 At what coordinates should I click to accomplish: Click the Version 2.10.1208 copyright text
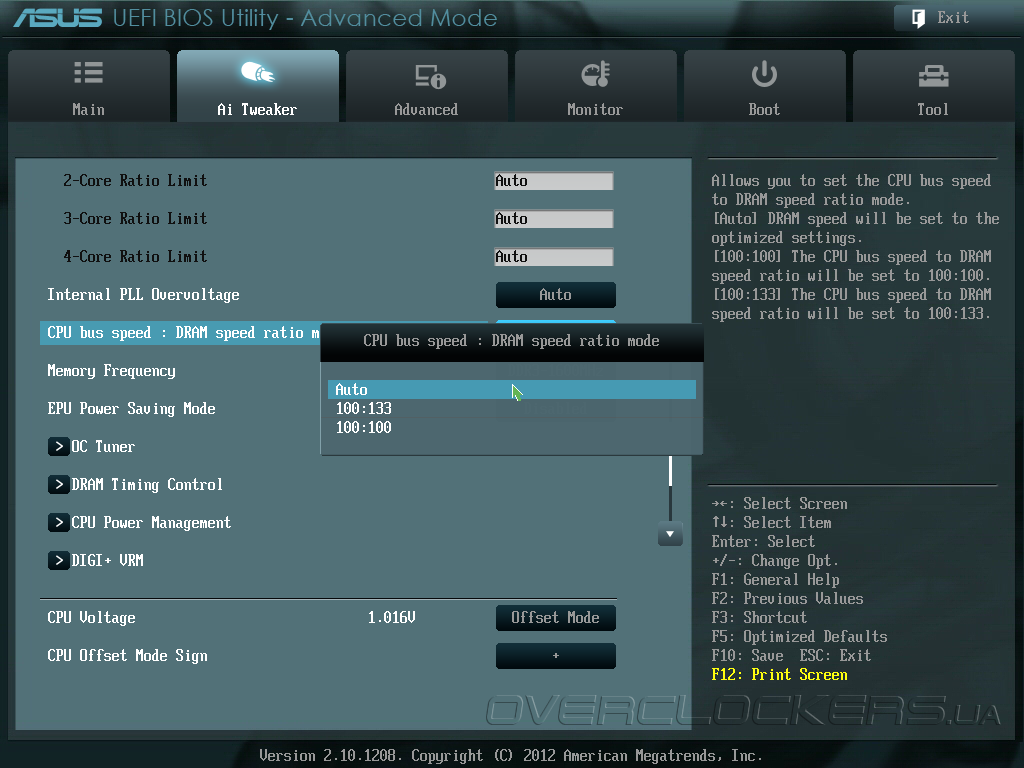tap(511, 756)
